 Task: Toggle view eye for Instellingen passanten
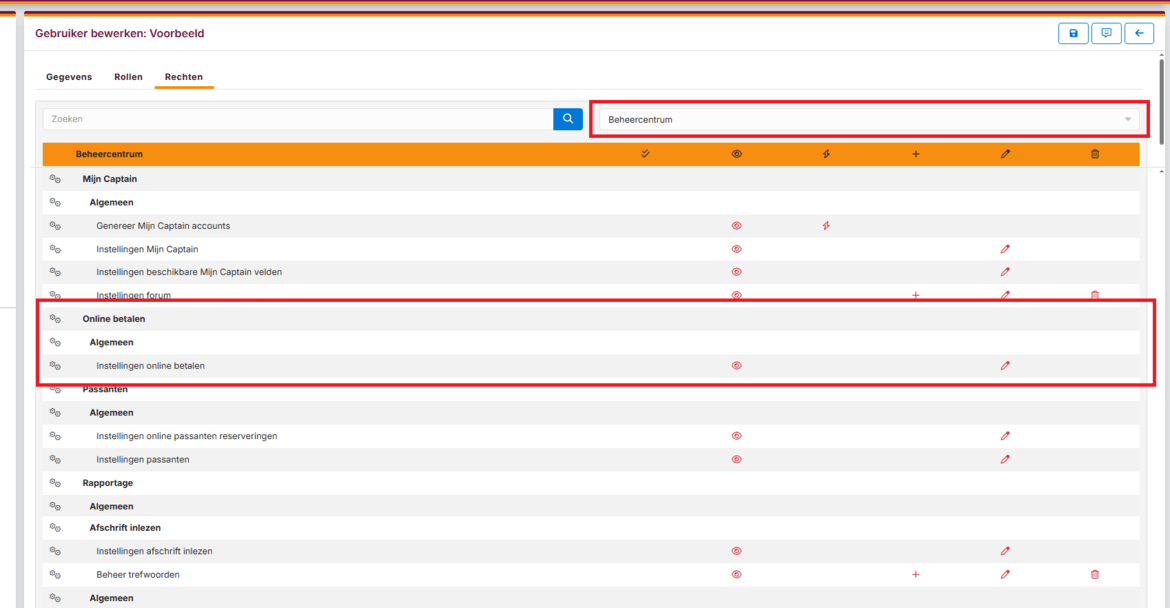(737, 460)
